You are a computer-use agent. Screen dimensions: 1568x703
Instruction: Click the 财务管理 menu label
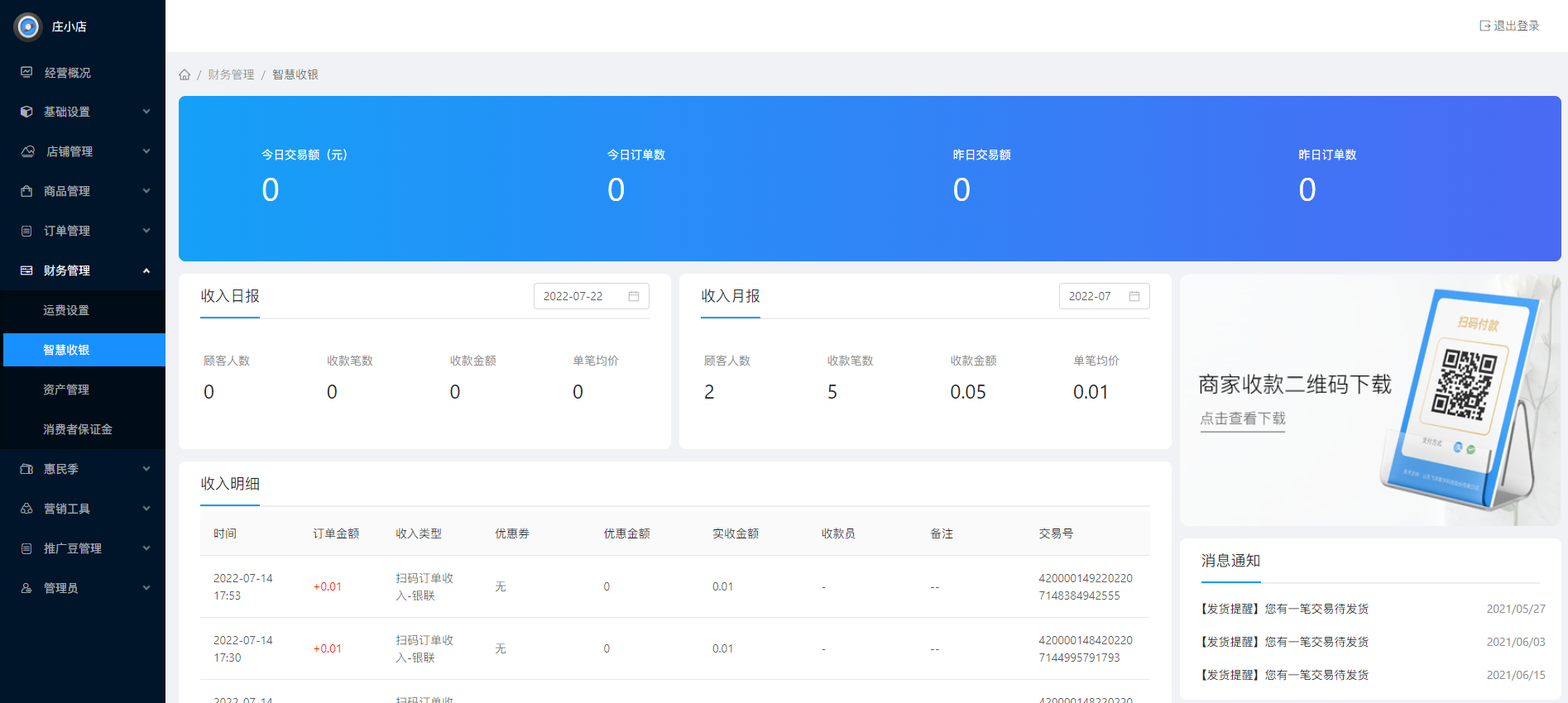tap(67, 270)
